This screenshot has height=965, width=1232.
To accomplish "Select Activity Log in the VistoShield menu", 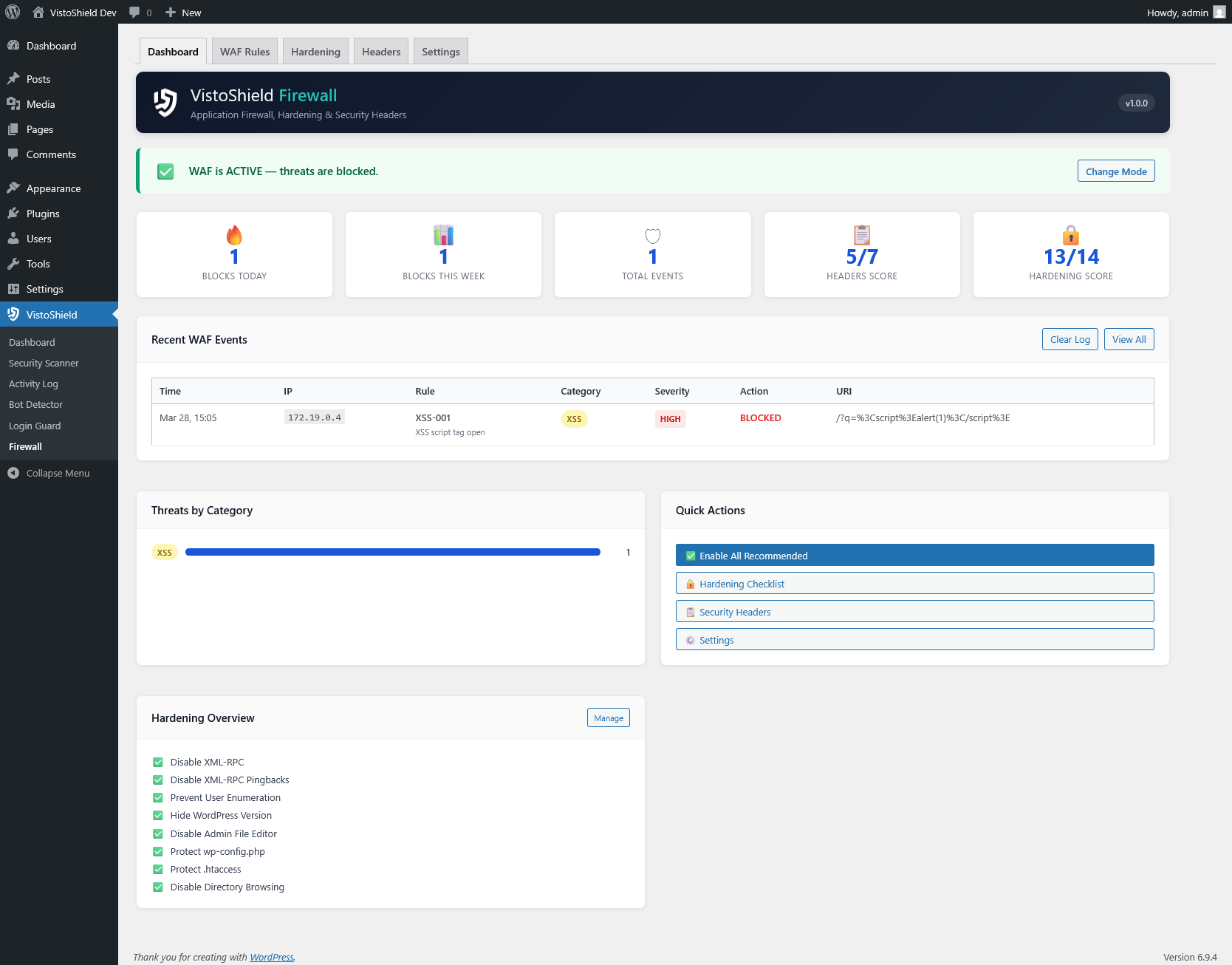I will click(33, 383).
